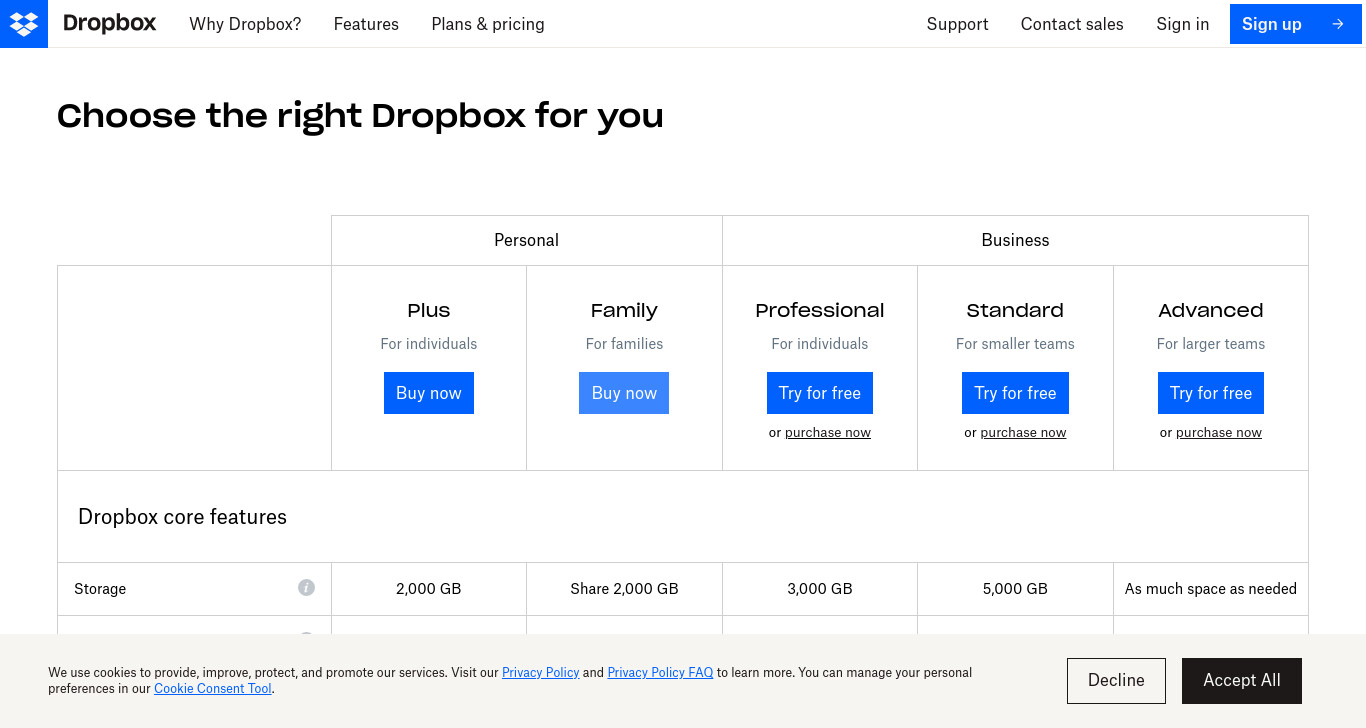Click Buy now for Plus plan
Image resolution: width=1366 pixels, height=728 pixels.
(x=429, y=393)
